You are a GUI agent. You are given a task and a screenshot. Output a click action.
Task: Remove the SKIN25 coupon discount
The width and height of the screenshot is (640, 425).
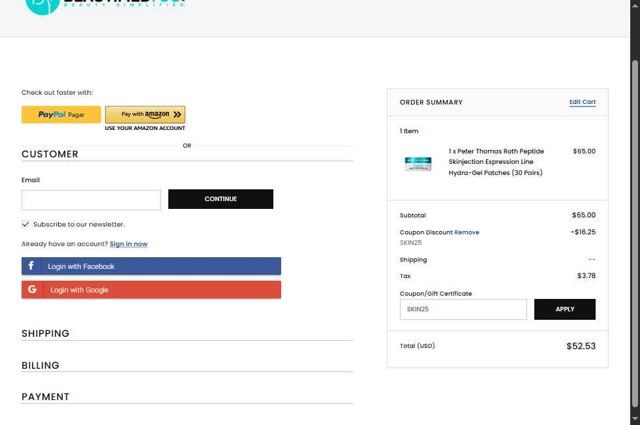tap(467, 232)
